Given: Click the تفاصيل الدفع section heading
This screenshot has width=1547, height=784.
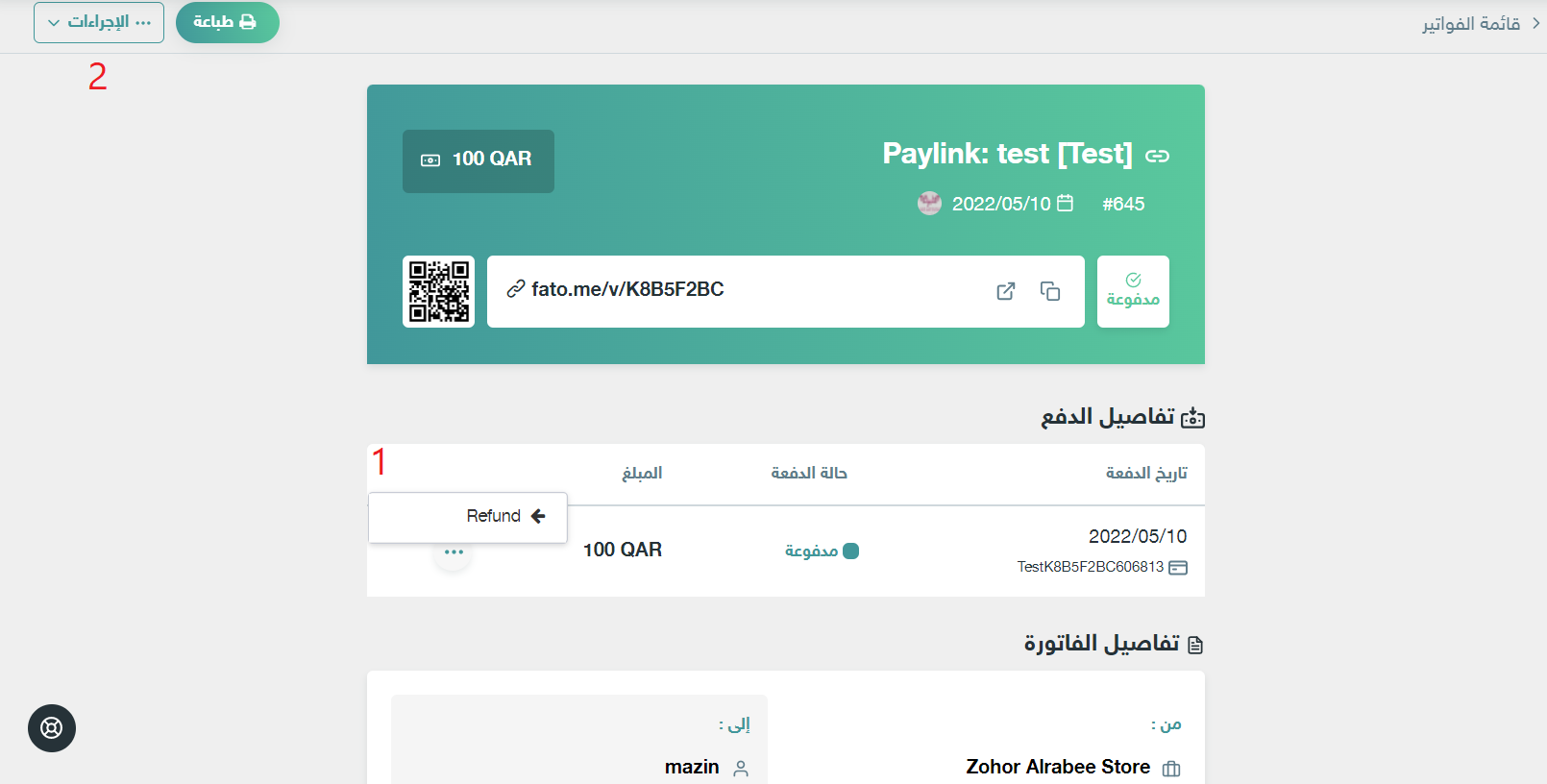Looking at the screenshot, I should pyautogui.click(x=1108, y=416).
